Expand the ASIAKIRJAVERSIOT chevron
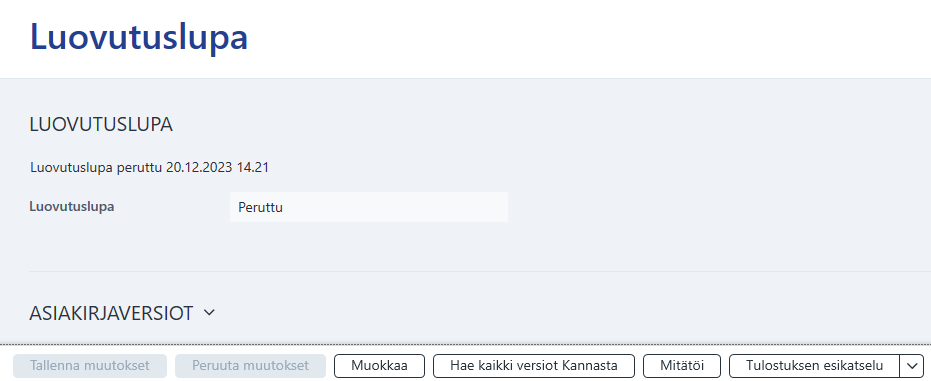Viewport: 931px width, 381px height. (x=209, y=313)
